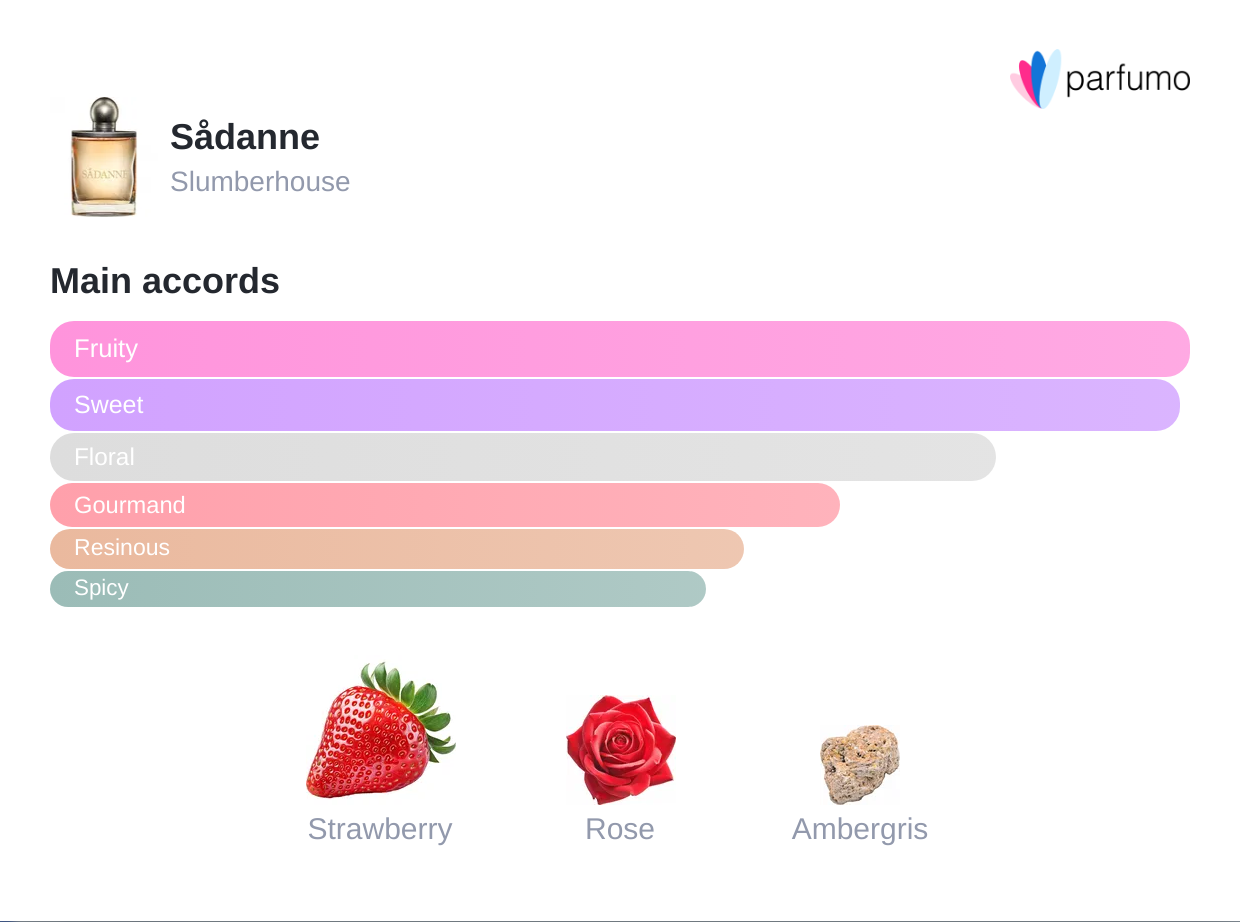Click the Main accords heading
1240x922 pixels.
[165, 281]
